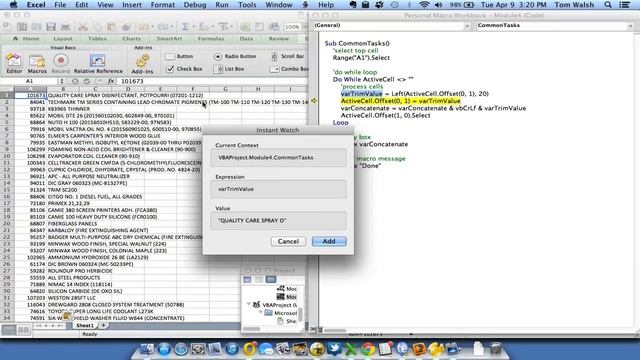The image size is (640, 360).
Task: Insert a List Box form control
Action: (229, 69)
